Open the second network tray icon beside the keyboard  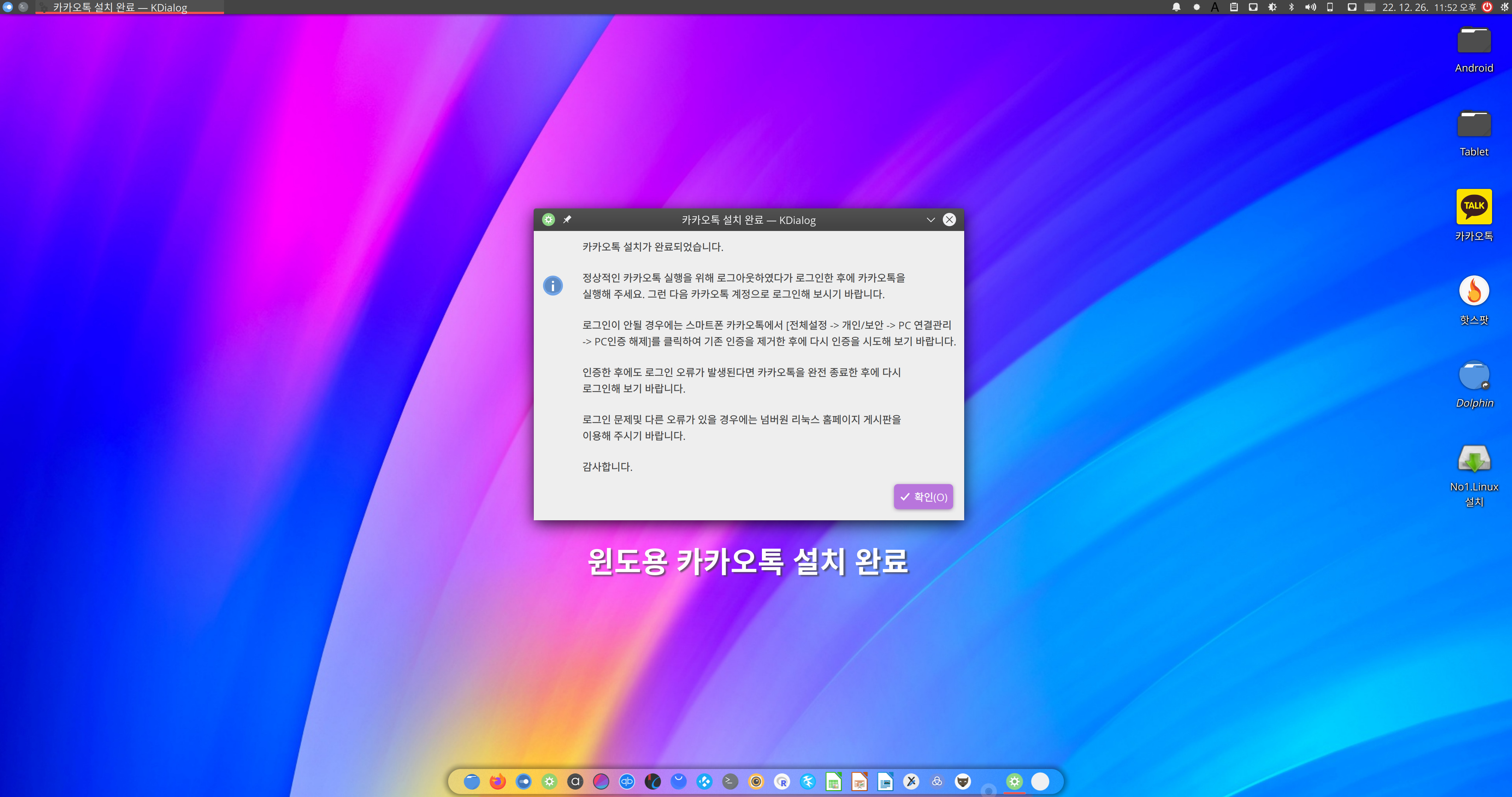click(x=1352, y=7)
